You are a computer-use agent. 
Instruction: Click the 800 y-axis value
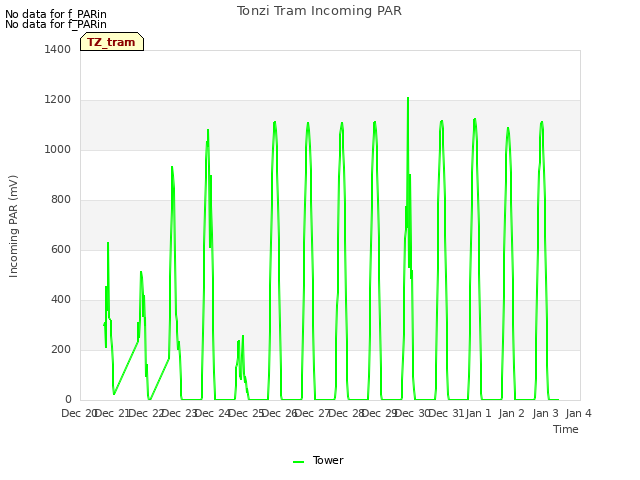(x=61, y=200)
